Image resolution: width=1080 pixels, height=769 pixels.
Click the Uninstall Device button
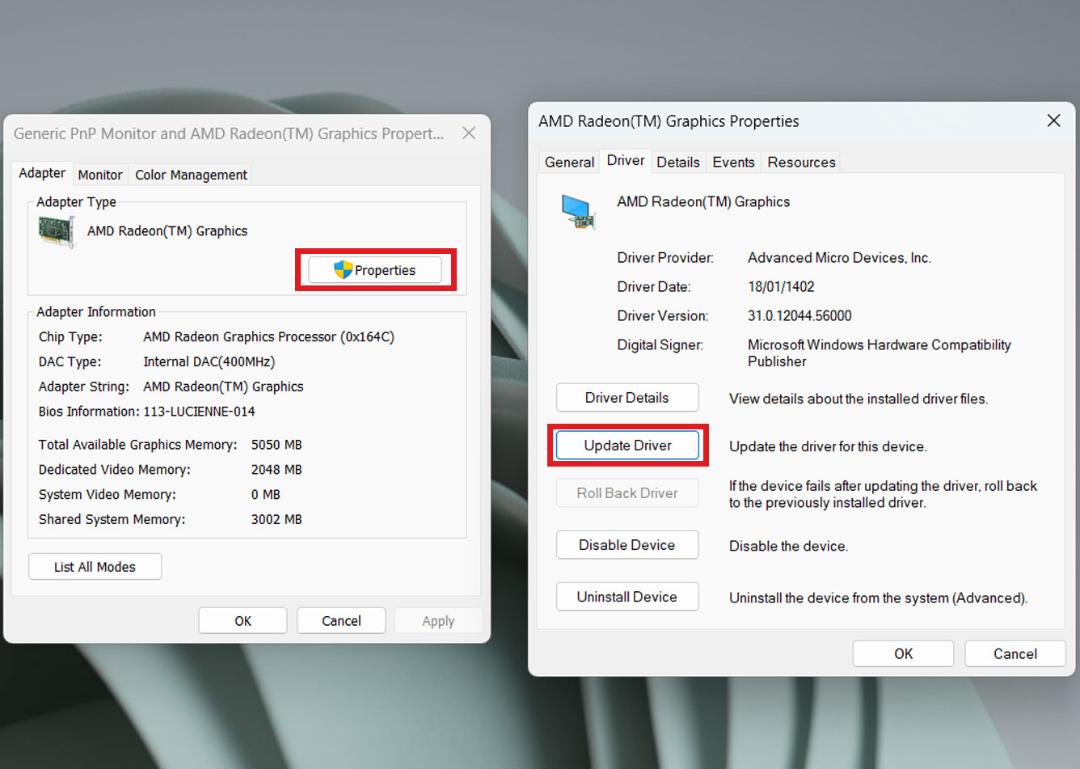[627, 597]
